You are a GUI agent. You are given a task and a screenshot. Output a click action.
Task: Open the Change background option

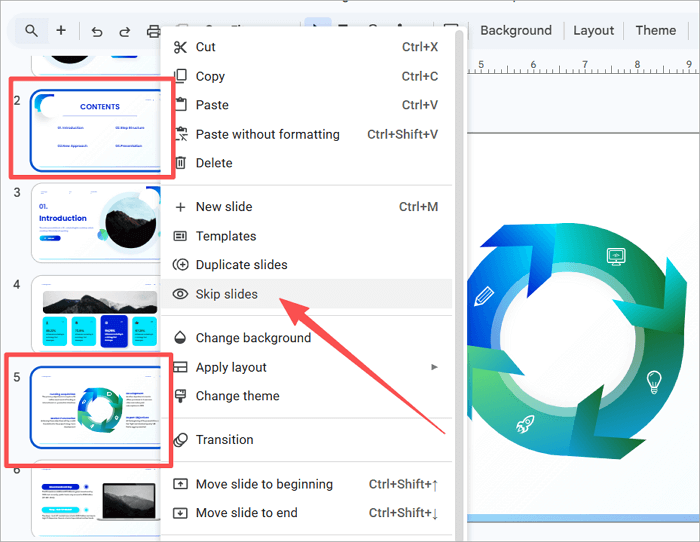[253, 338]
